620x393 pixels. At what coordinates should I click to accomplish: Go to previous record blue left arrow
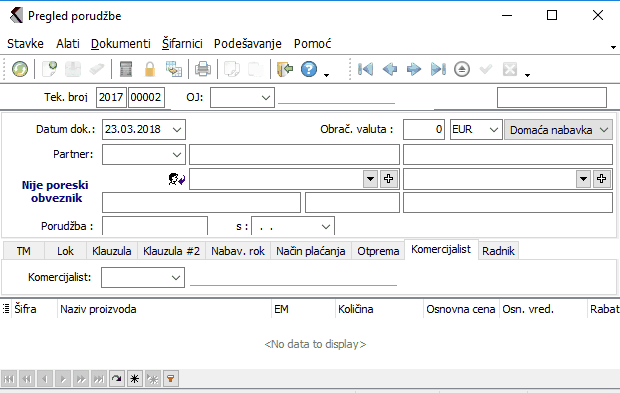coord(390,69)
